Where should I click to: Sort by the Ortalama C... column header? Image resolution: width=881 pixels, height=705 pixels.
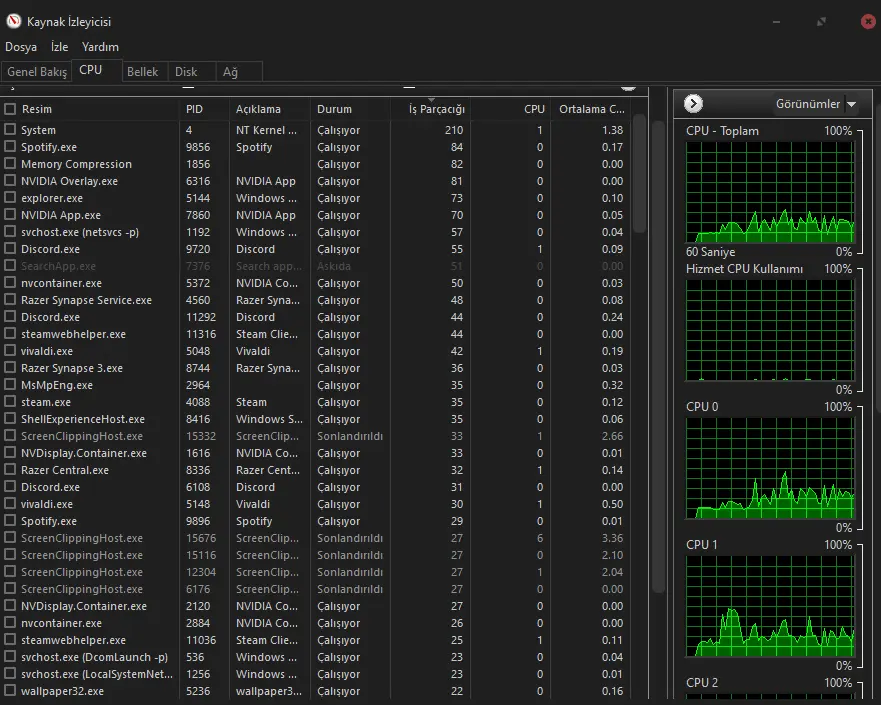point(591,109)
